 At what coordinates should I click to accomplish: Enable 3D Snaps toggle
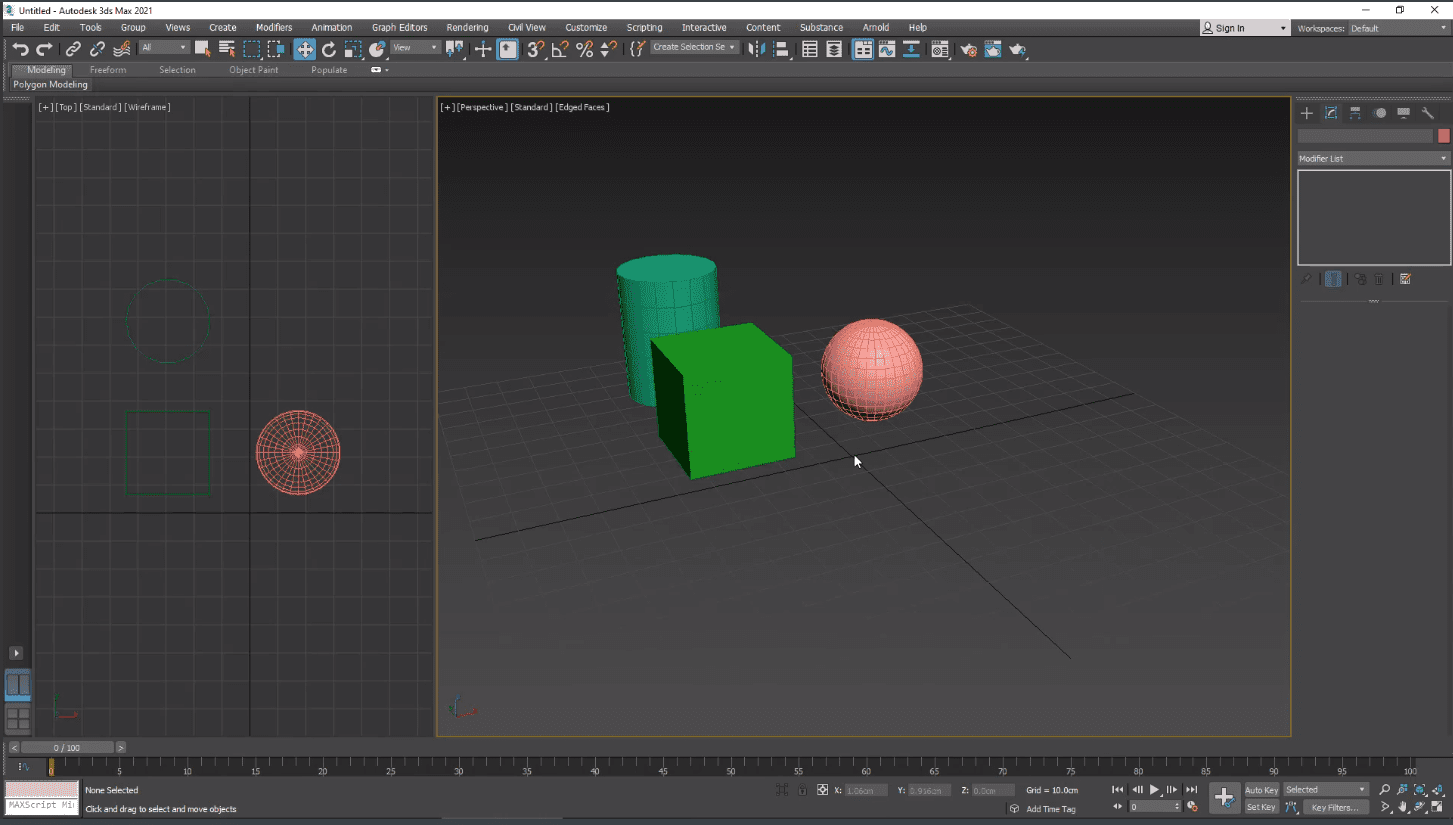[534, 48]
